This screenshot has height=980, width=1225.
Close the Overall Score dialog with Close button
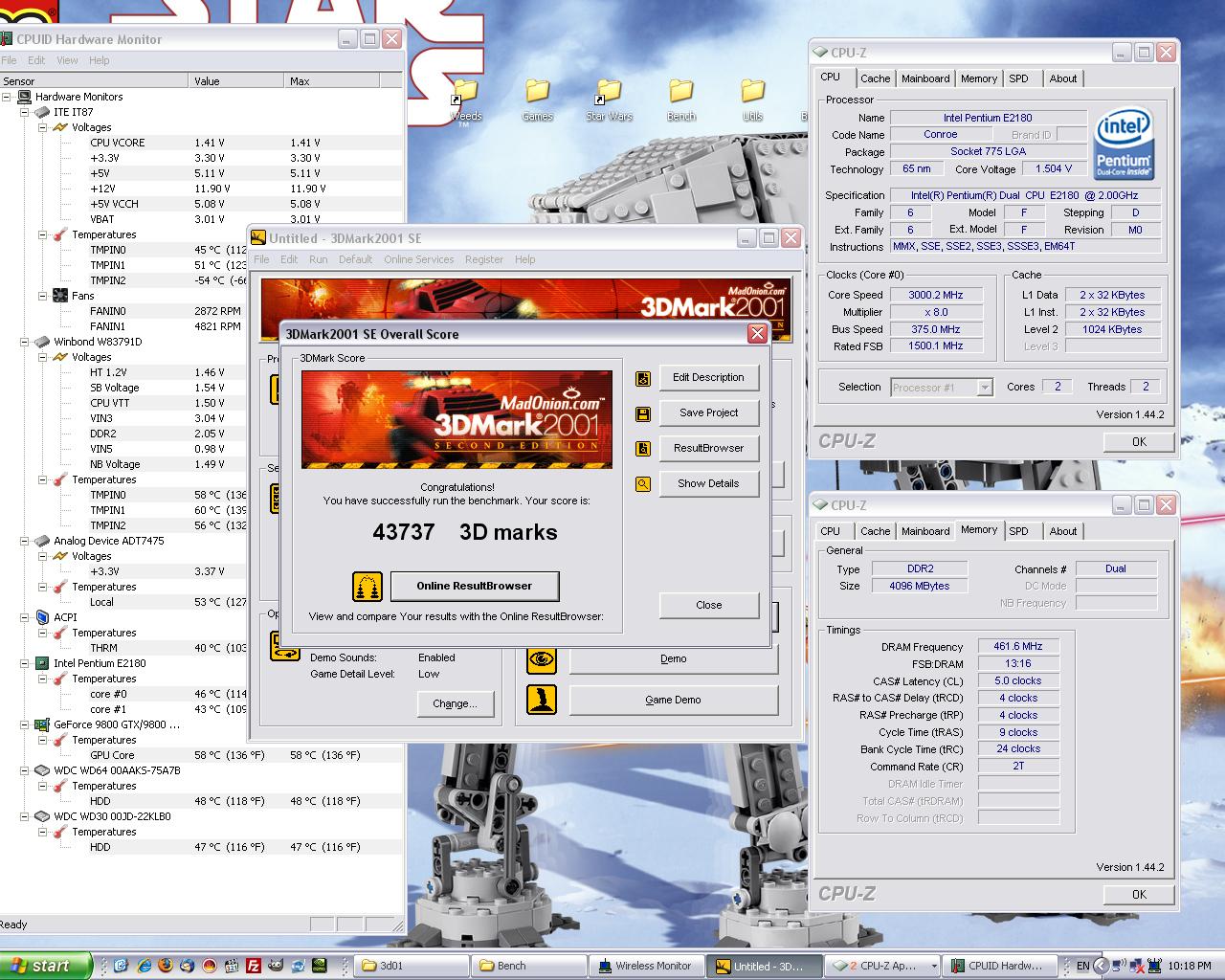708,605
